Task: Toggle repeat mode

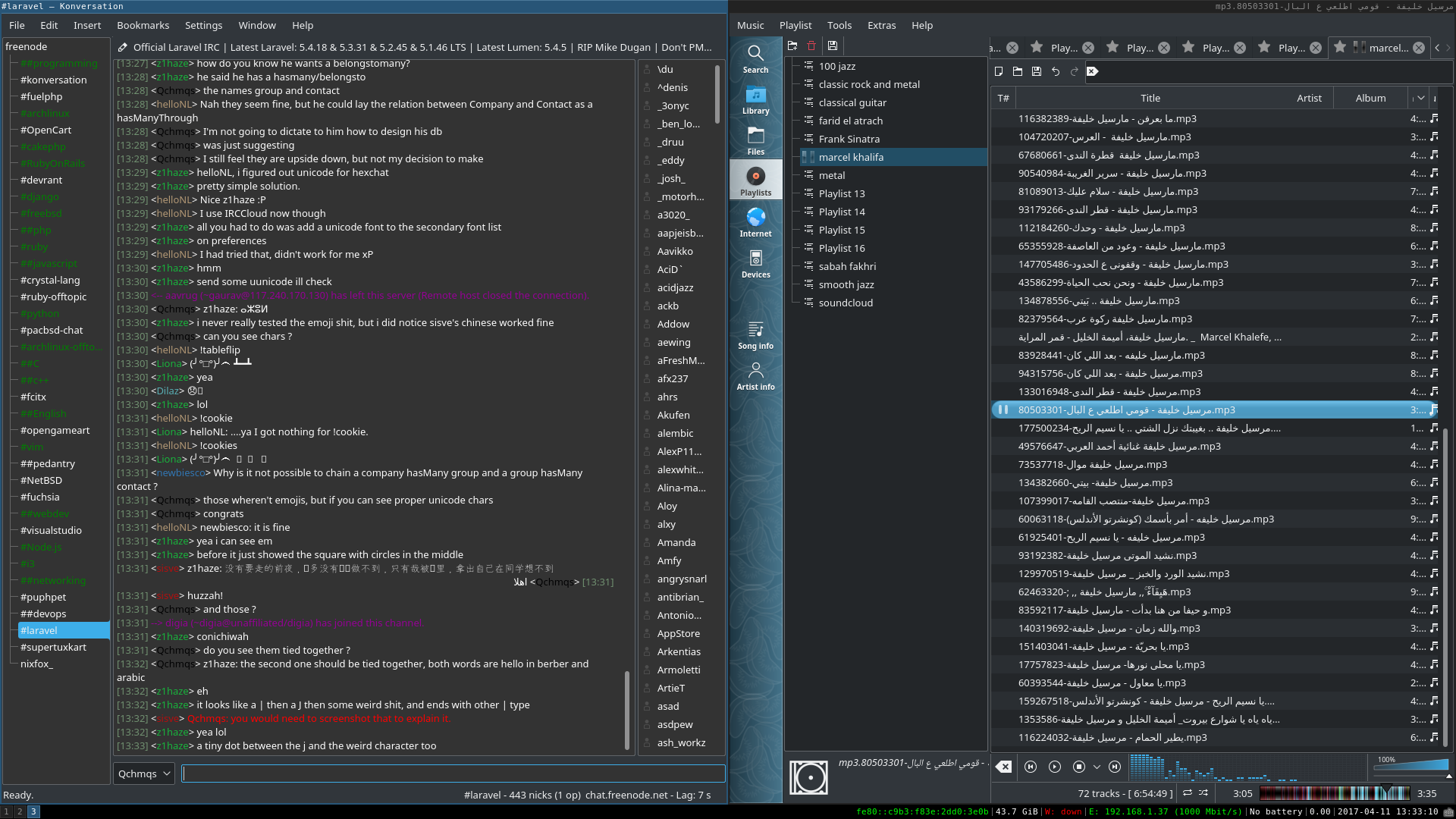Action: (x=1188, y=793)
